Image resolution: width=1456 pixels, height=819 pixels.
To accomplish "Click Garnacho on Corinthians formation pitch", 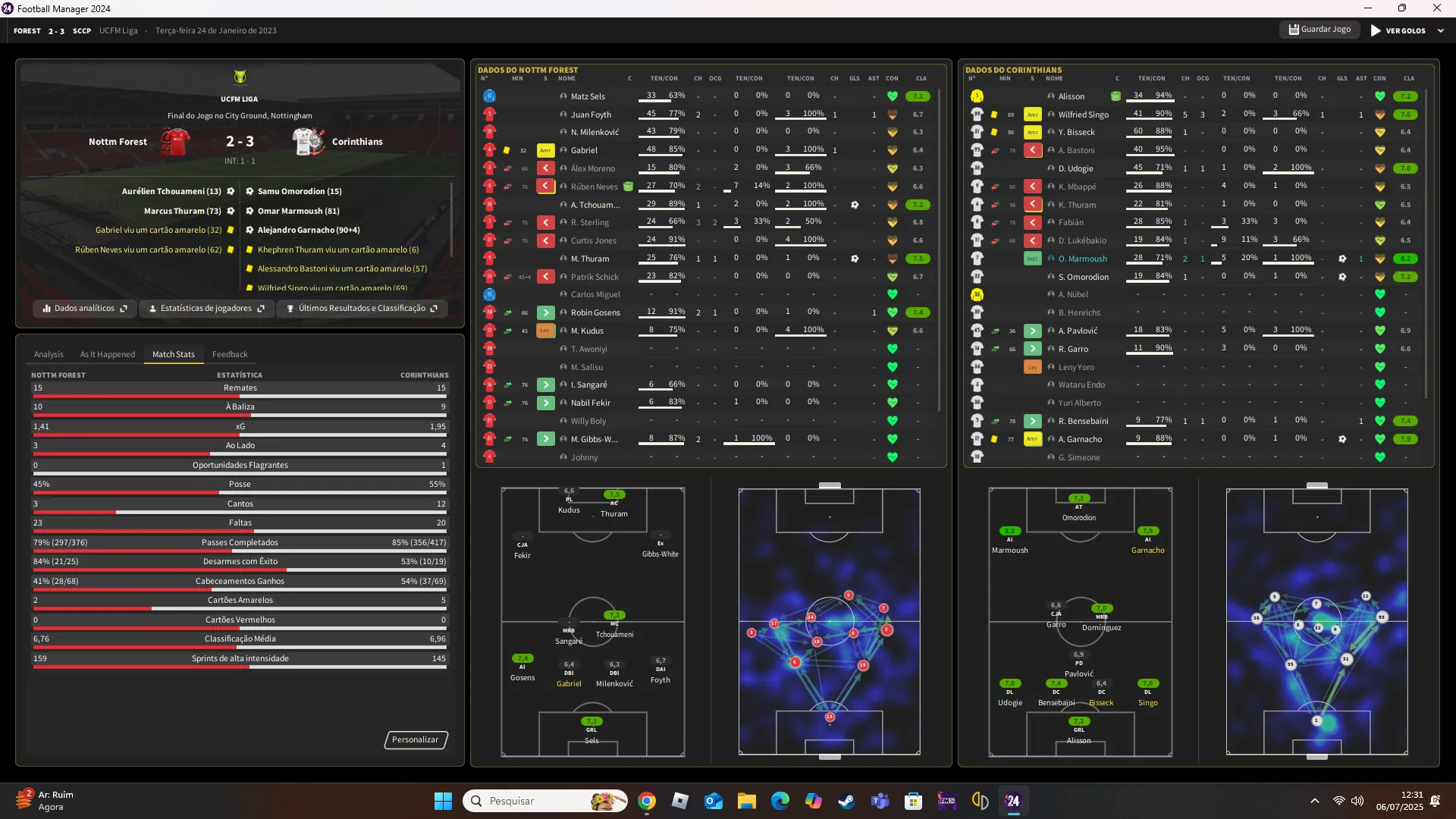I will pos(1147,541).
